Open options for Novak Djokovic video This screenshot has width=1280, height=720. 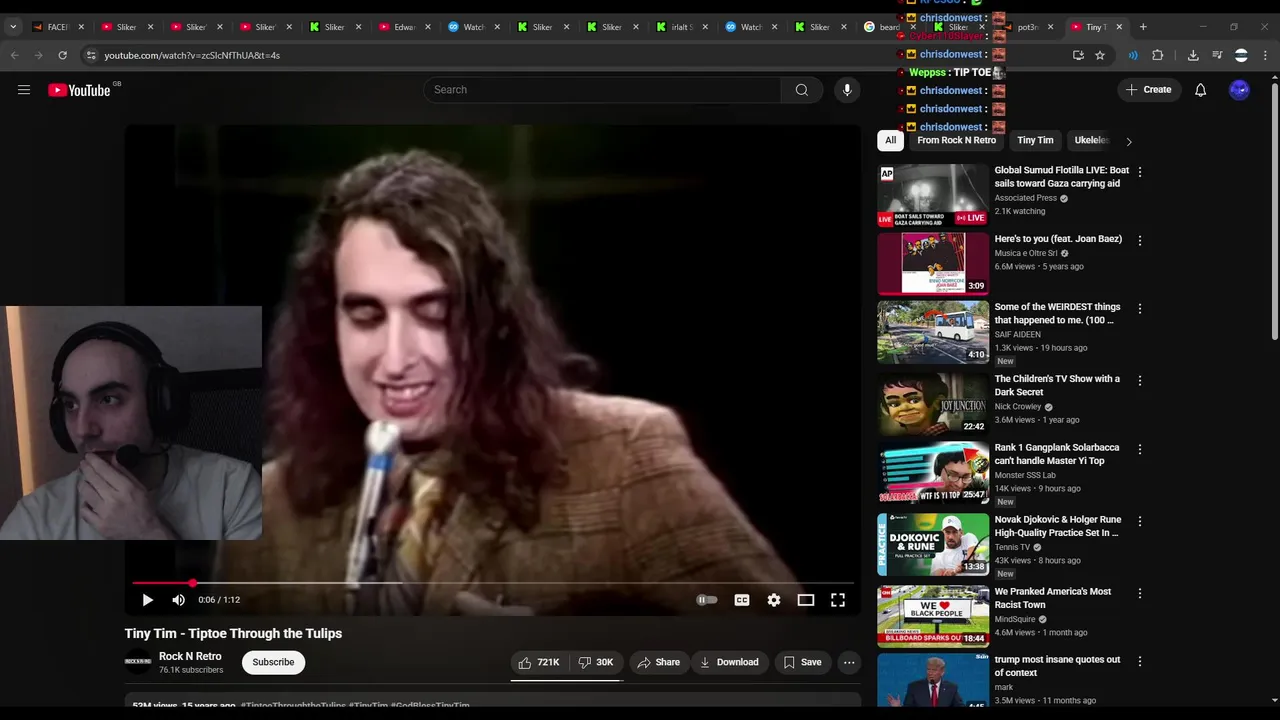pyautogui.click(x=1139, y=522)
